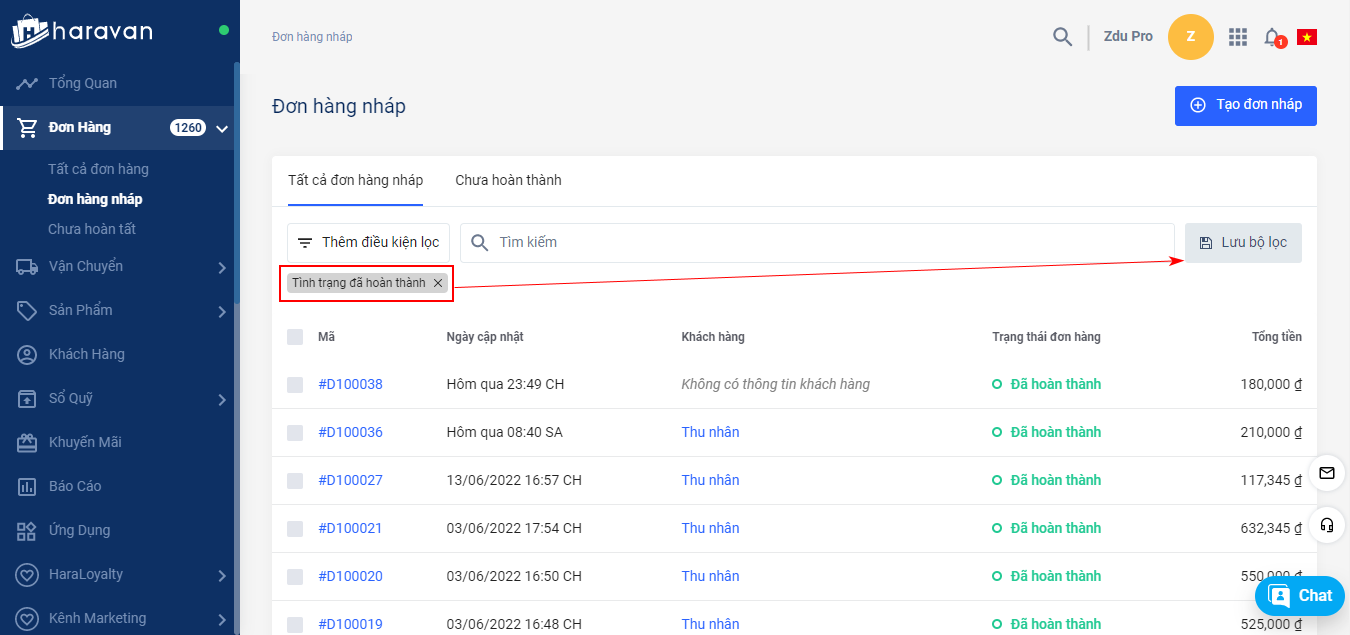Click the Tạo đơn nháp button
Screen dimensions: 1350x635
1245,105
